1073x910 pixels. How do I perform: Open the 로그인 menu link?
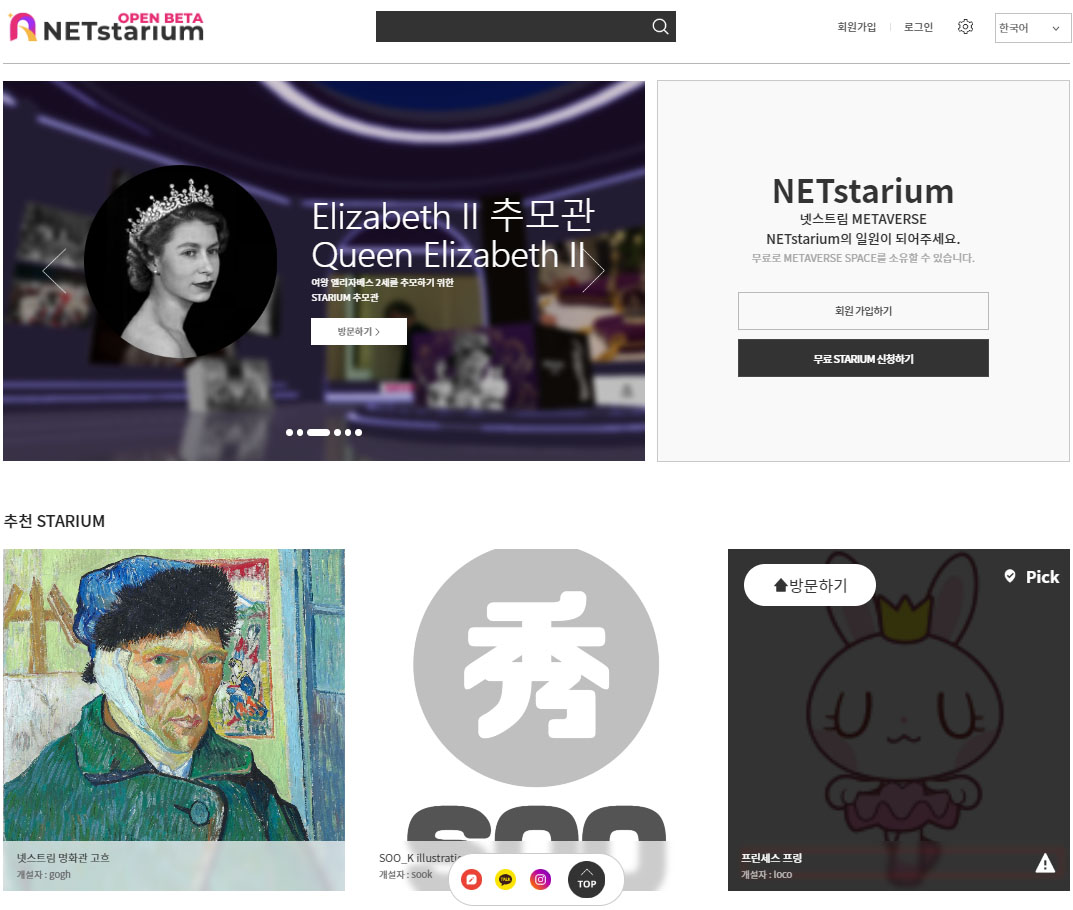coord(918,27)
